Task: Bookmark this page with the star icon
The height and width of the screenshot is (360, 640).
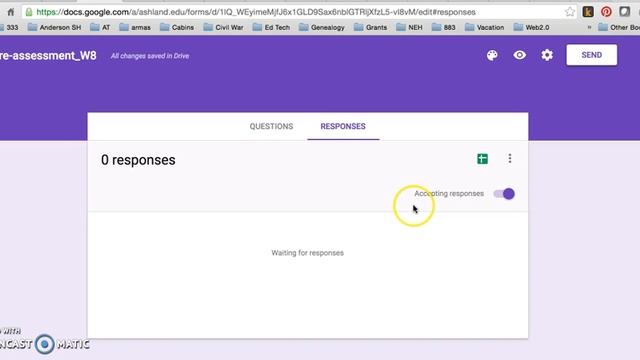Action: [570, 12]
